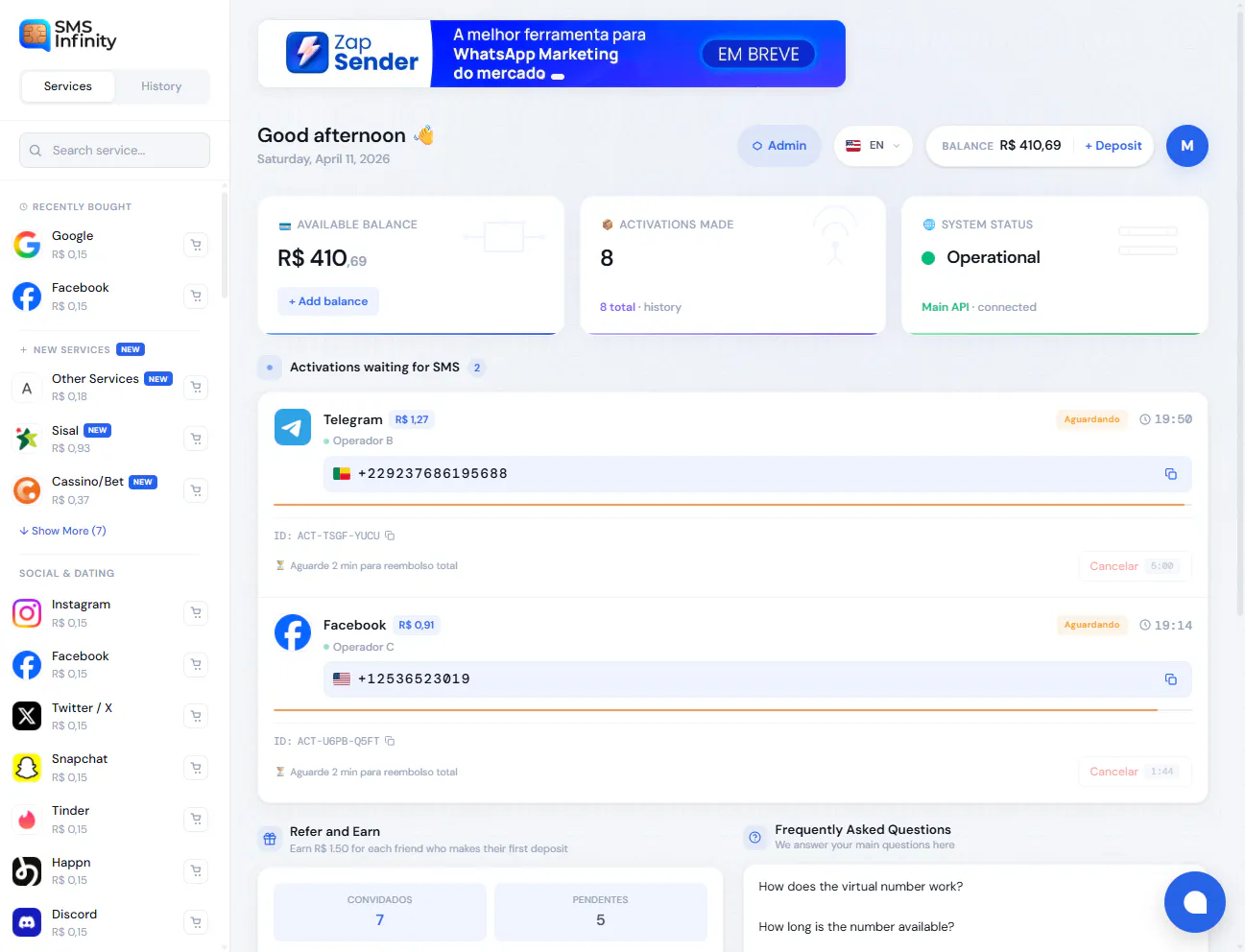Click the Aguardando badge on Facebook
The width and height of the screenshot is (1245, 952).
tap(1091, 625)
